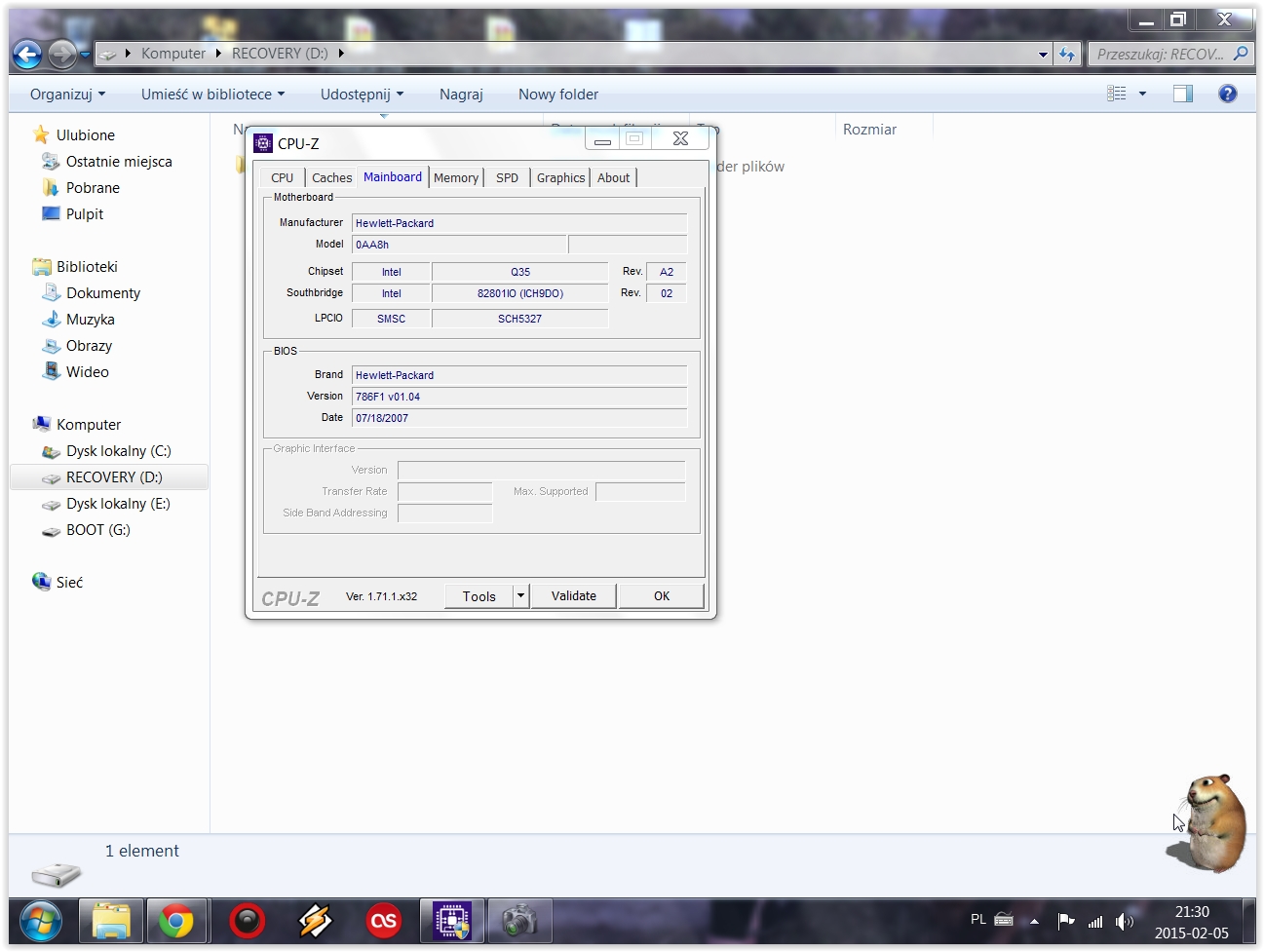Launch Google Chrome from the taskbar
The width and height of the screenshot is (1264, 952).
[176, 921]
